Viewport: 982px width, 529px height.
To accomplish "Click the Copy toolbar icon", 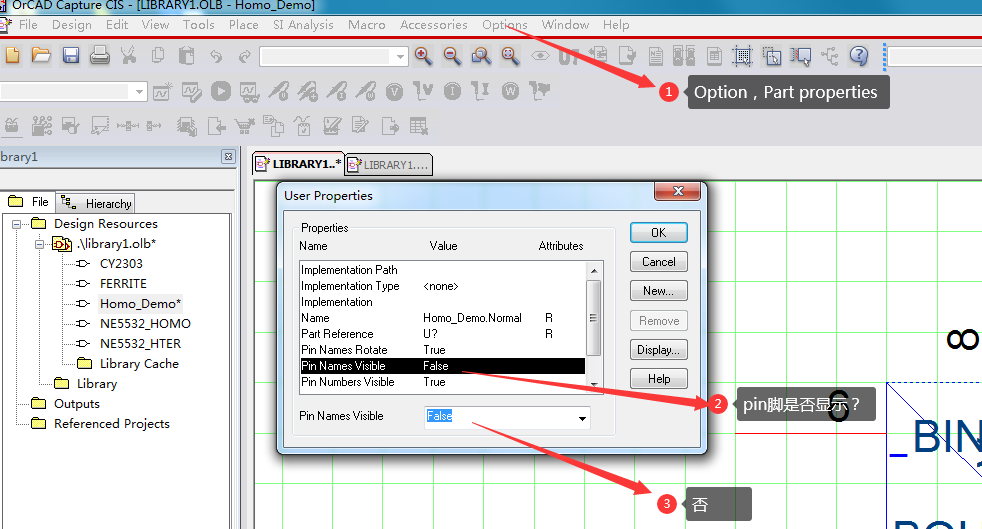I will [x=158, y=56].
